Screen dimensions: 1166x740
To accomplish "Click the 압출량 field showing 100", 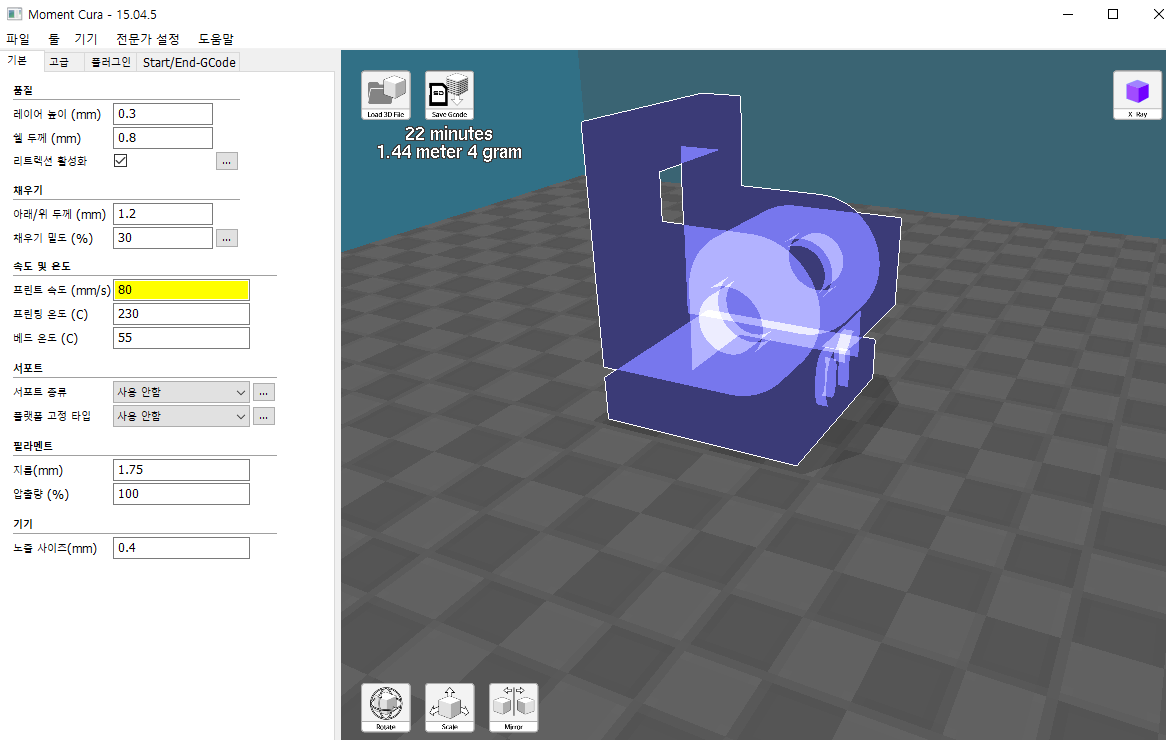I will [181, 494].
